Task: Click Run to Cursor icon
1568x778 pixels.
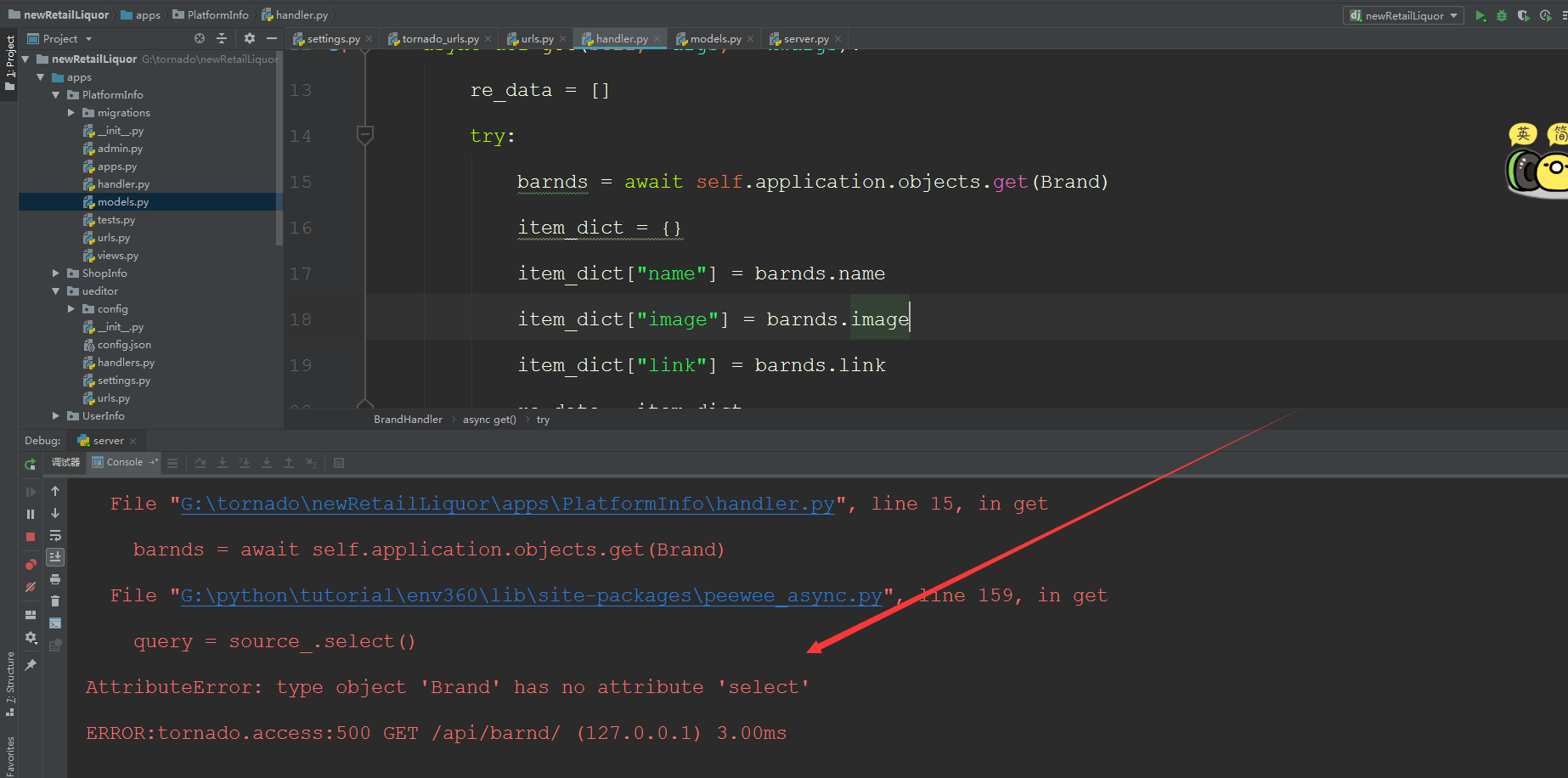Action: tap(311, 463)
